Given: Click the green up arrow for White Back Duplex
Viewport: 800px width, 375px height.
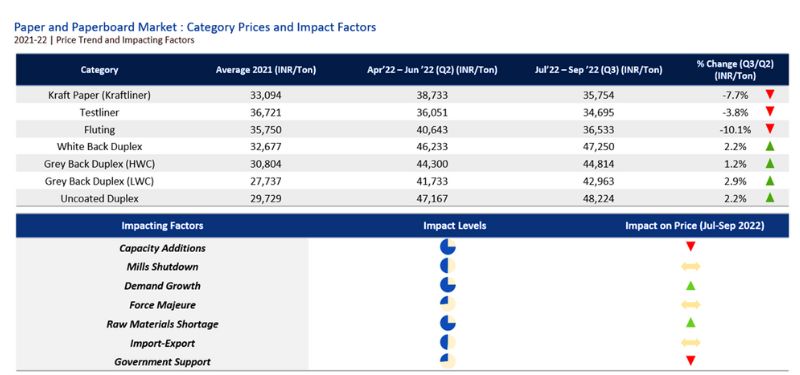Looking at the screenshot, I should coord(770,146).
